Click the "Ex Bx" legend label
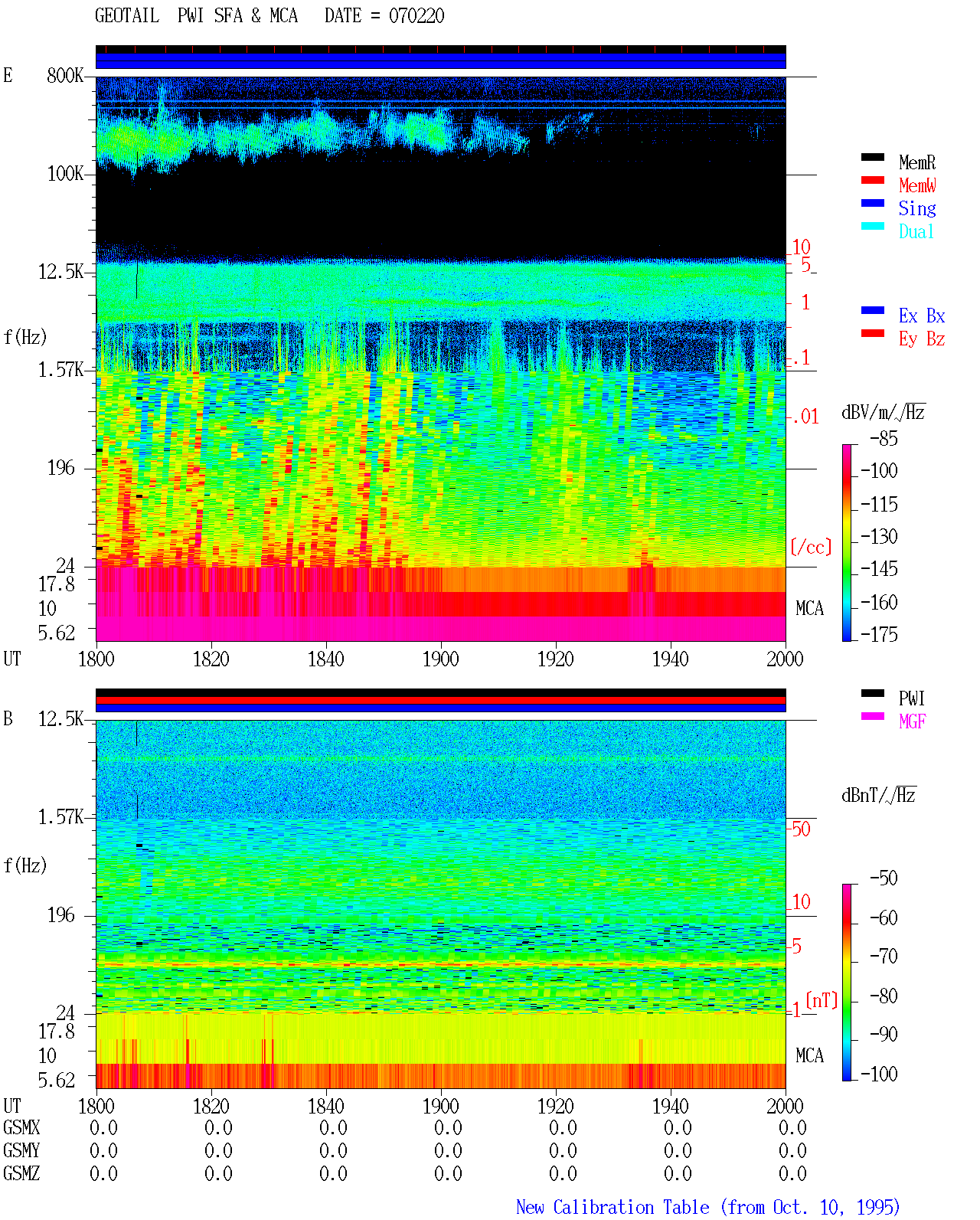The width and height of the screenshot is (980, 1220). 922,316
